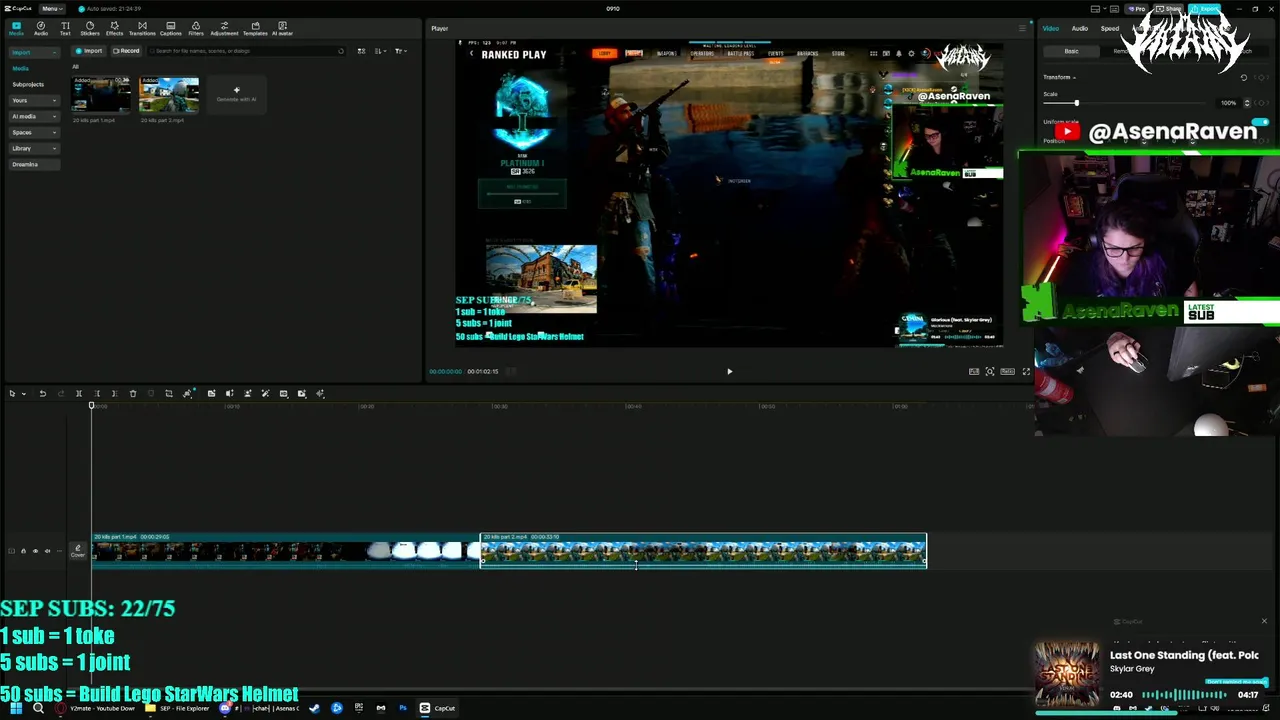The height and width of the screenshot is (720, 1280).
Task: Select the pointer Select tool in timeline
Action: pyautogui.click(x=12, y=394)
